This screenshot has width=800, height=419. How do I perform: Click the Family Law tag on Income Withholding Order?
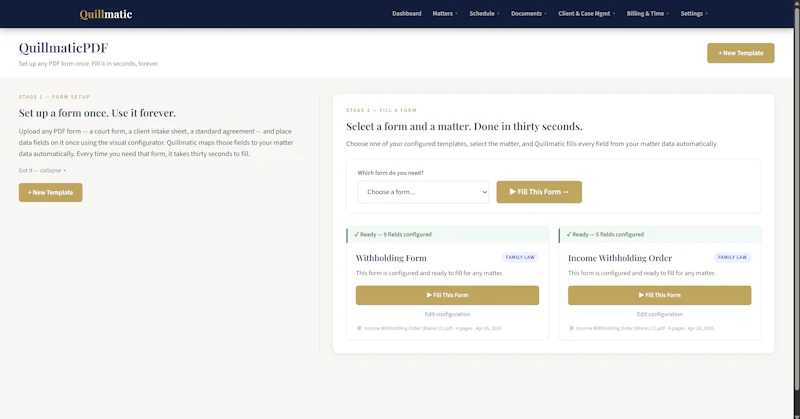732,257
